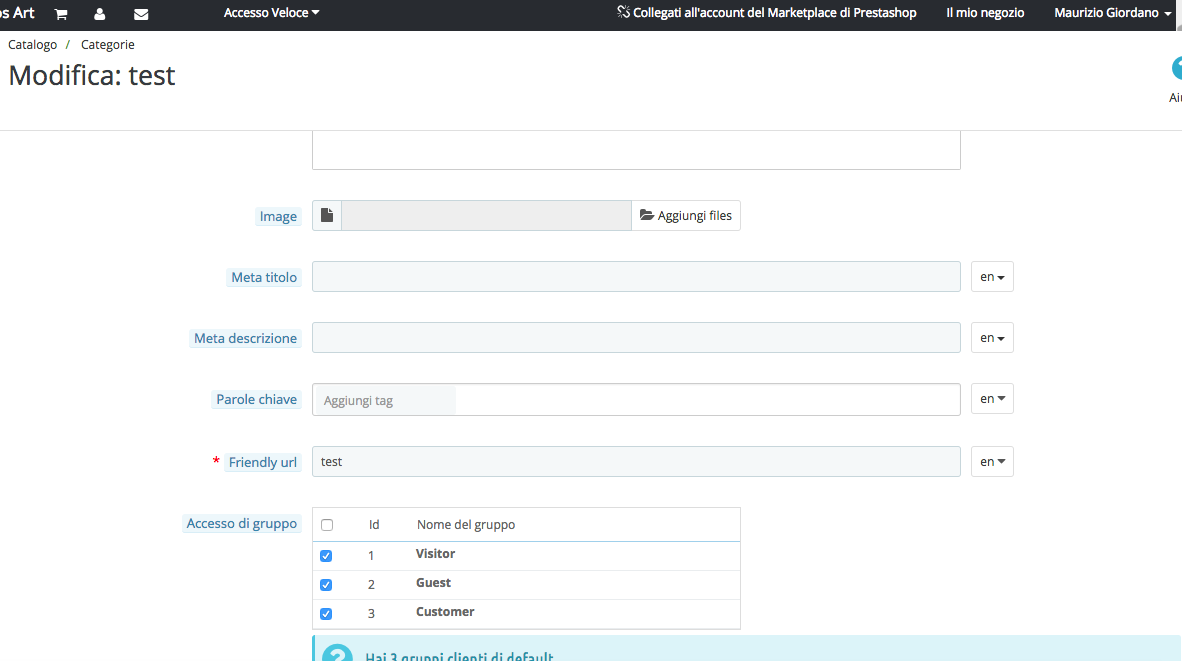
Task: Click the Accesso di gruppo label
Action: 241,523
